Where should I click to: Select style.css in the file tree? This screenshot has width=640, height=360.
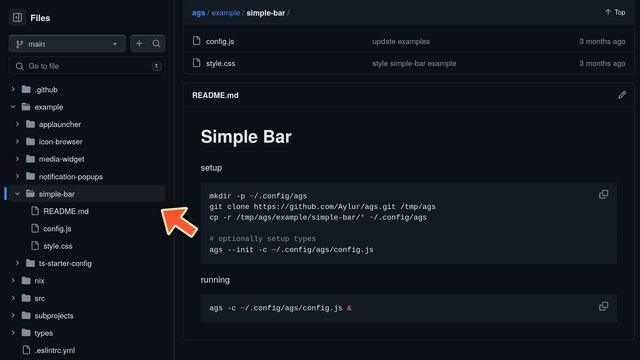[x=58, y=246]
